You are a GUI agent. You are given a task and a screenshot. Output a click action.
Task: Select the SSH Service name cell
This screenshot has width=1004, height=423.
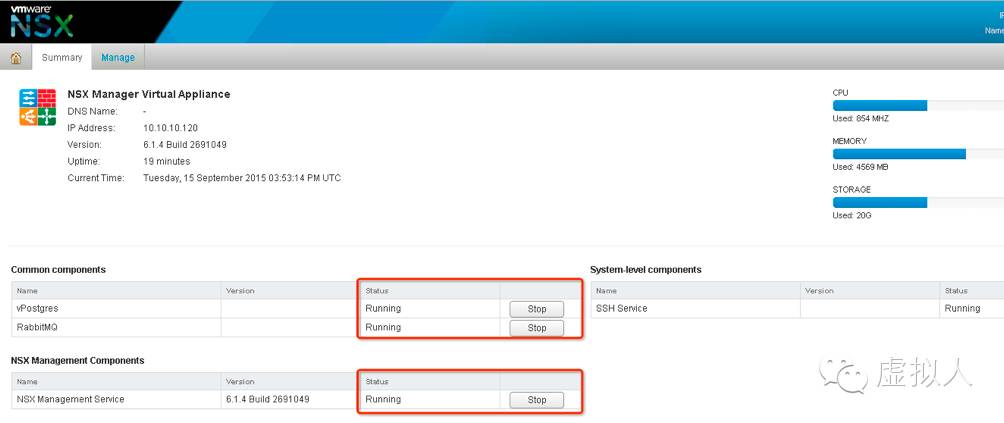point(695,308)
